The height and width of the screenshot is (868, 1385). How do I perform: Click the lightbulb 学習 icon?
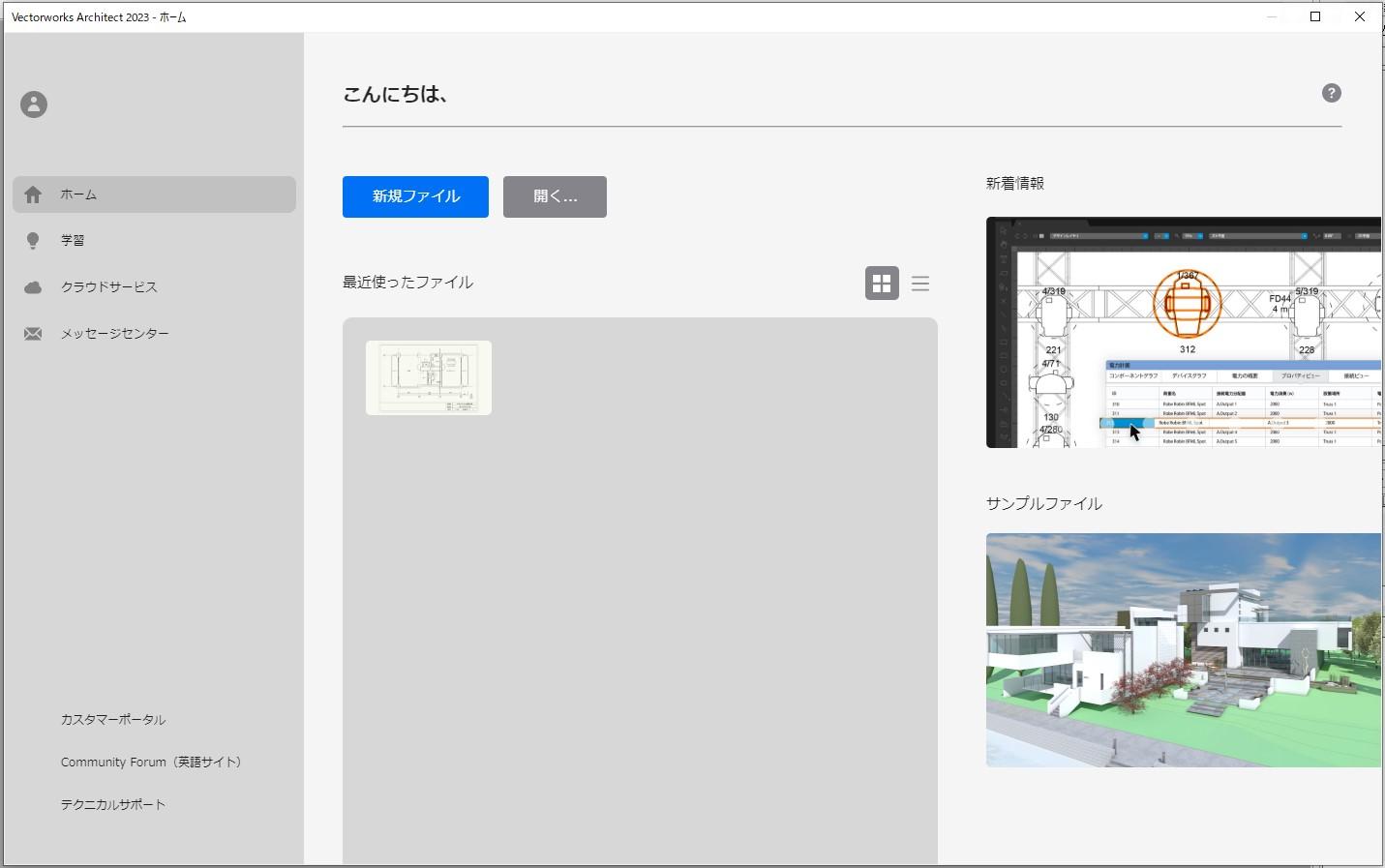click(33, 241)
